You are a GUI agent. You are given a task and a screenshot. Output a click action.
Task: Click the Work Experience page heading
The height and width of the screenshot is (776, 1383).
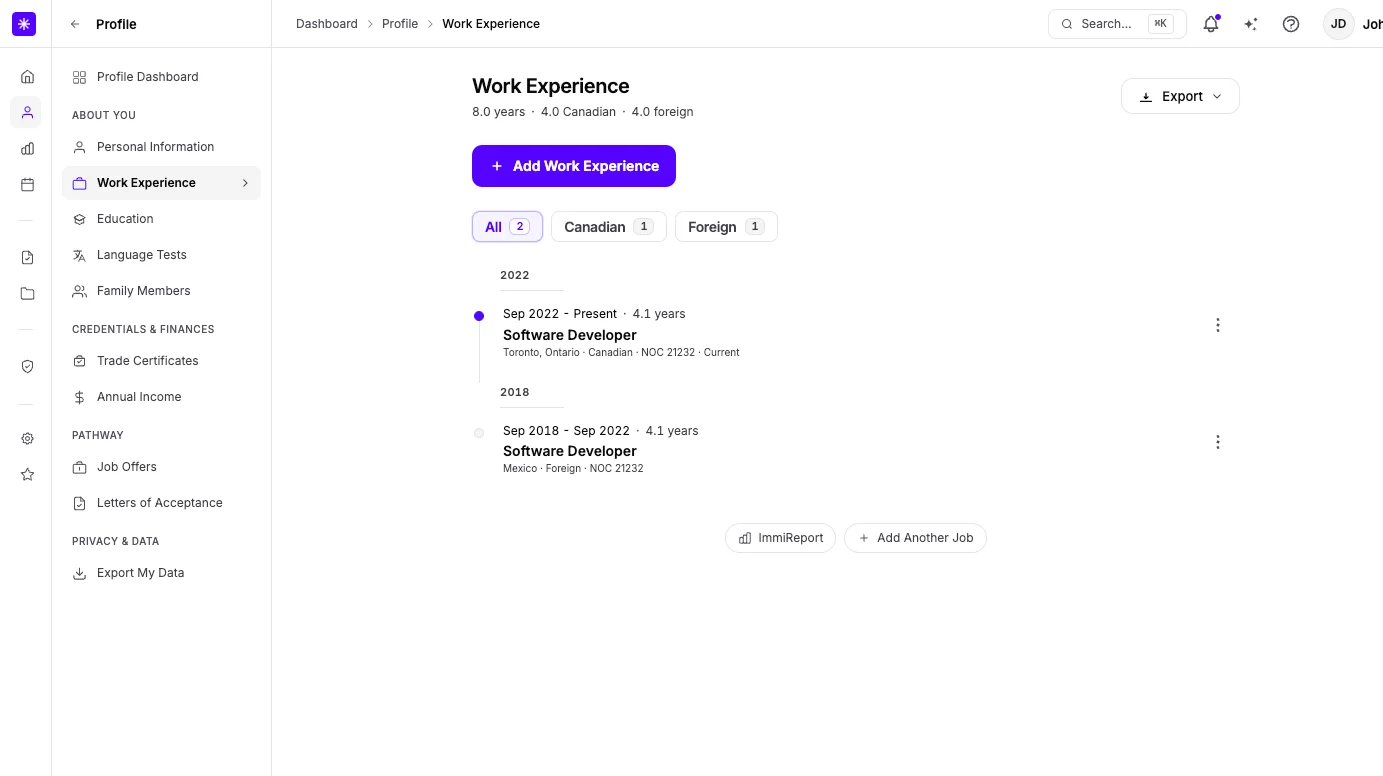pos(551,86)
